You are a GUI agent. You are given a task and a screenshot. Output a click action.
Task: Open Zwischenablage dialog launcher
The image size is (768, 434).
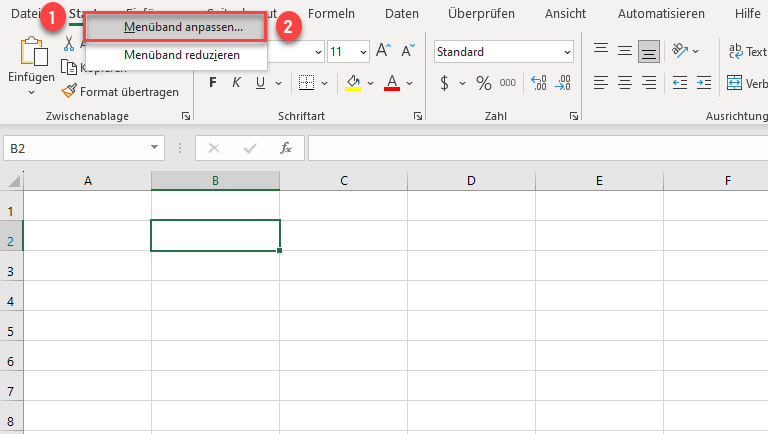pyautogui.click(x=186, y=116)
